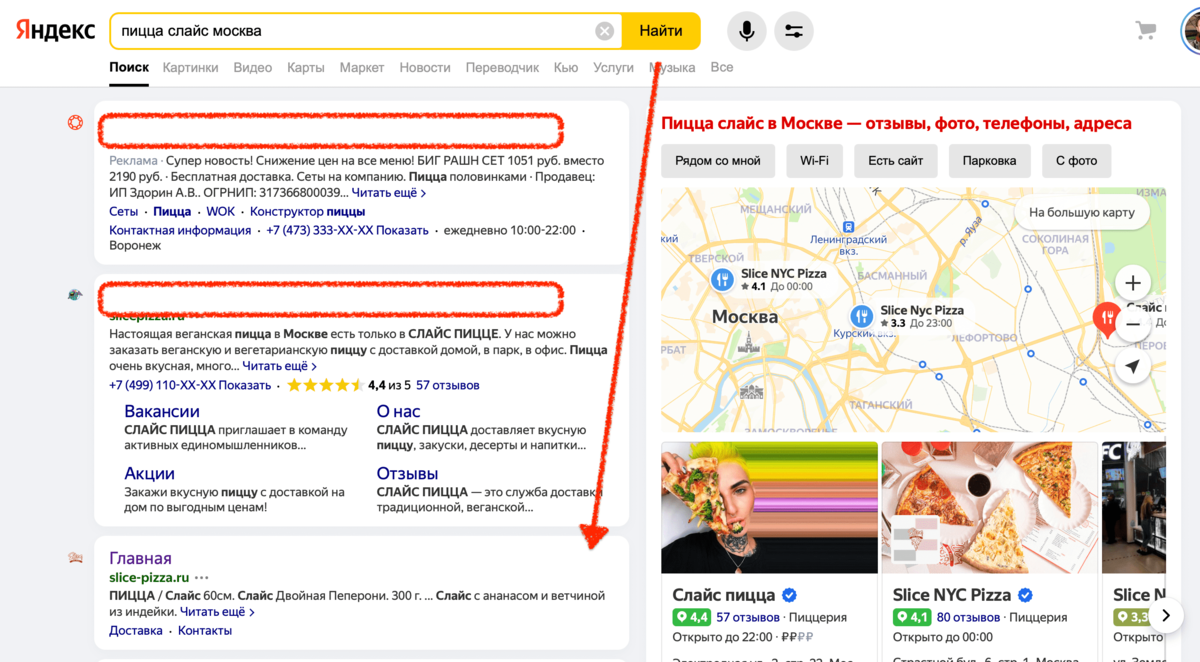The height and width of the screenshot is (662, 1200).
Task: Toggle the С фото filter
Action: pyautogui.click(x=1076, y=161)
